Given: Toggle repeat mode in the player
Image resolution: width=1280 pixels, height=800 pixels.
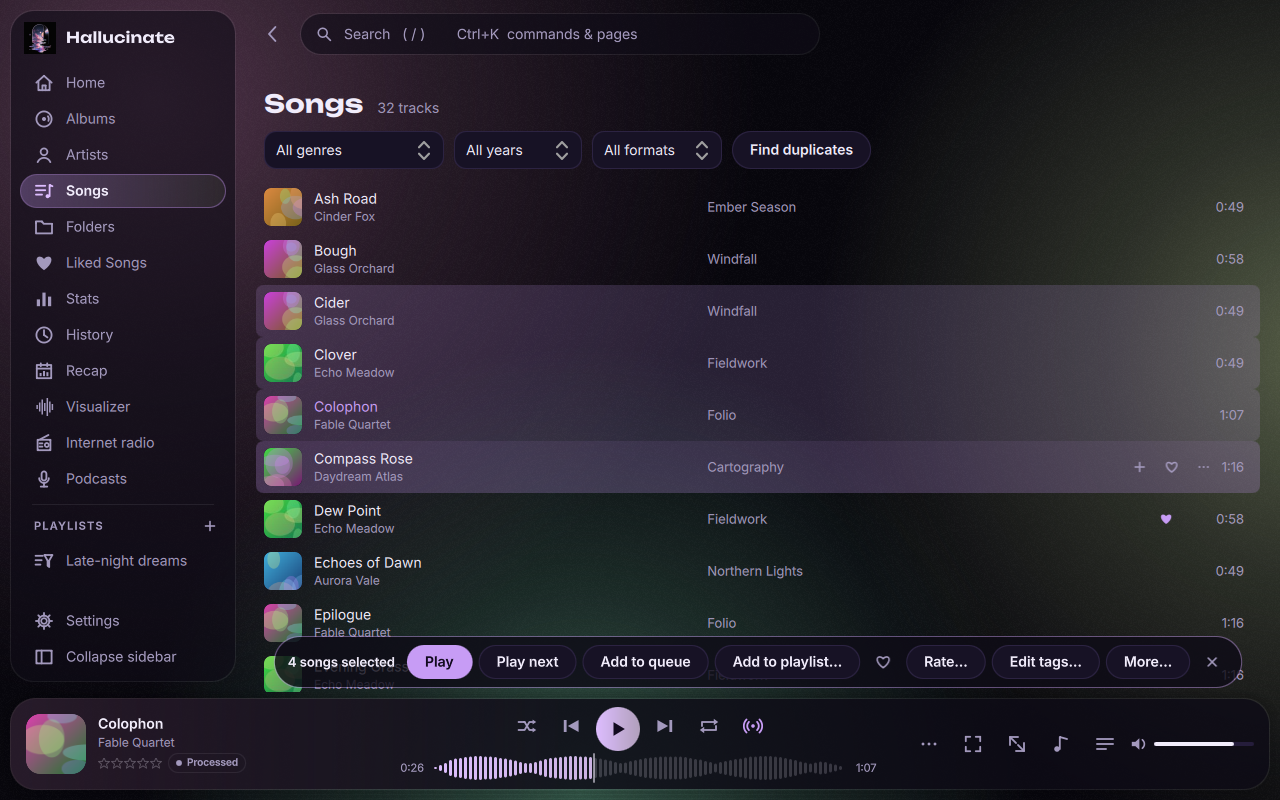Looking at the screenshot, I should (x=709, y=726).
